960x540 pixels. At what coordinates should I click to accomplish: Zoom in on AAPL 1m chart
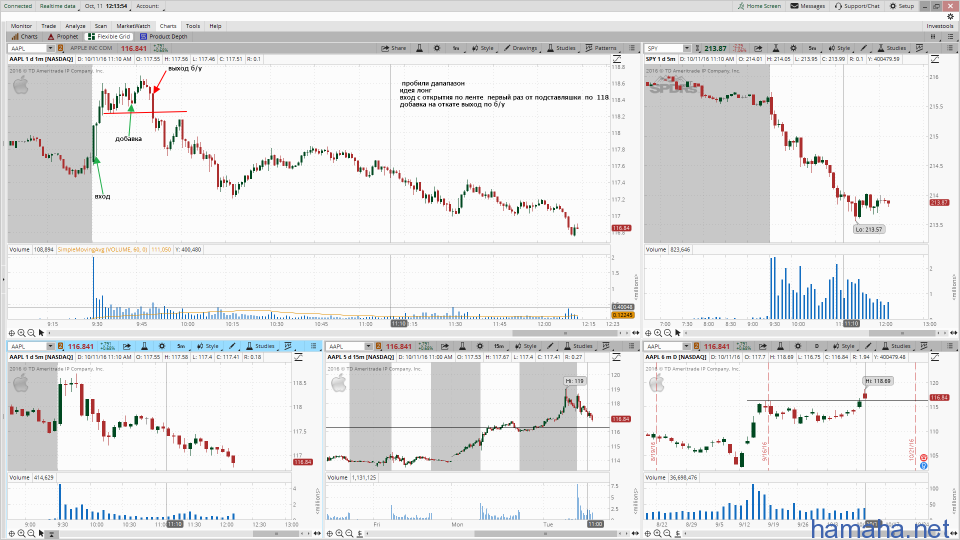[x=21, y=333]
